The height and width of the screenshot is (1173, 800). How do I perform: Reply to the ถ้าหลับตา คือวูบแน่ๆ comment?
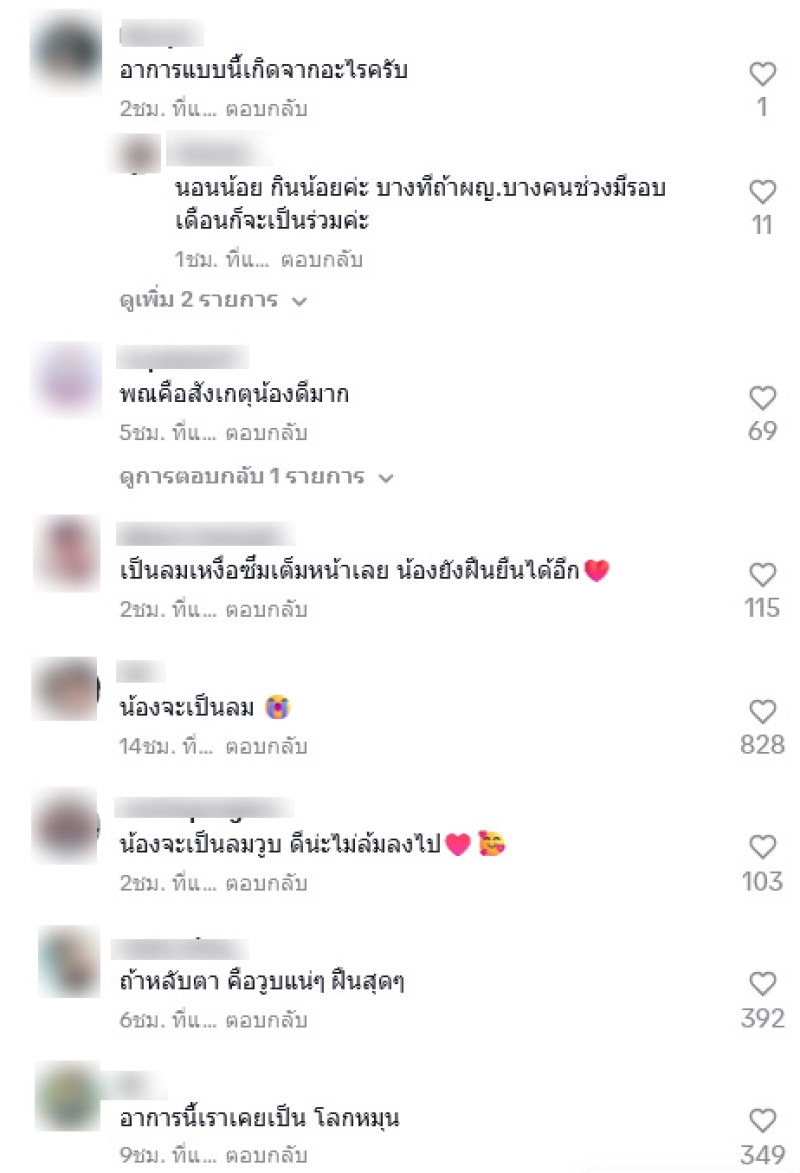click(x=266, y=1020)
